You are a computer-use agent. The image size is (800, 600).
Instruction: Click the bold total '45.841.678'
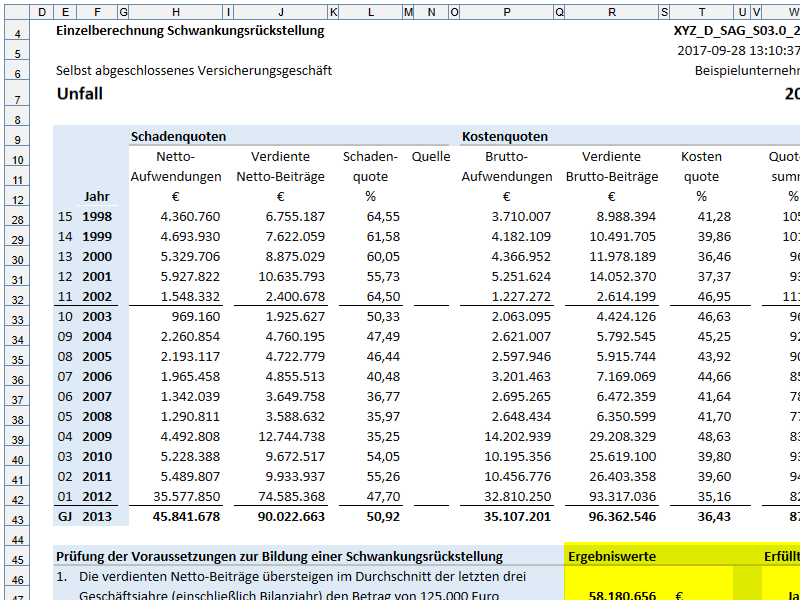[186, 517]
